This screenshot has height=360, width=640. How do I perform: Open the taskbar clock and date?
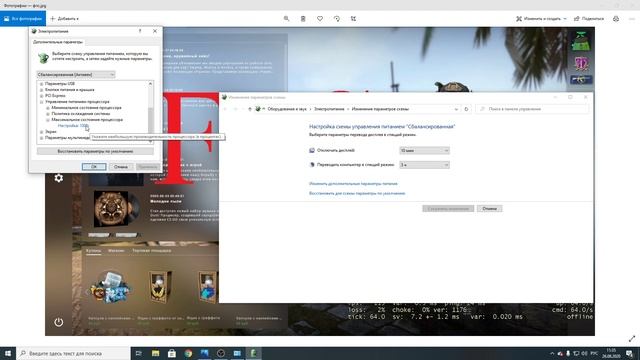pyautogui.click(x=611, y=353)
